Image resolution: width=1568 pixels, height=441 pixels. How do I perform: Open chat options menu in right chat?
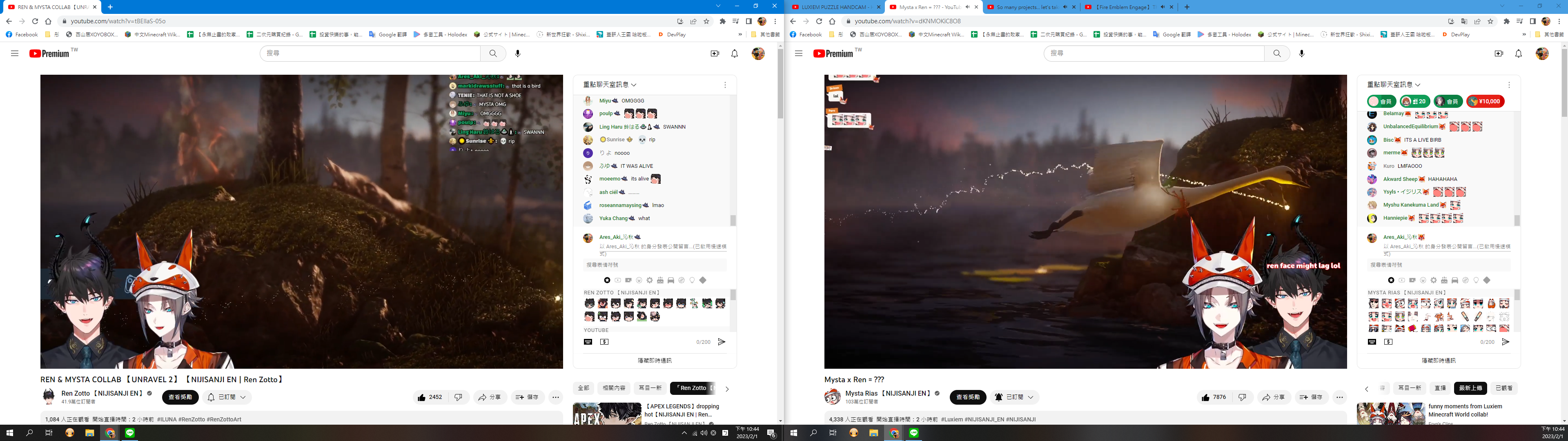1509,85
